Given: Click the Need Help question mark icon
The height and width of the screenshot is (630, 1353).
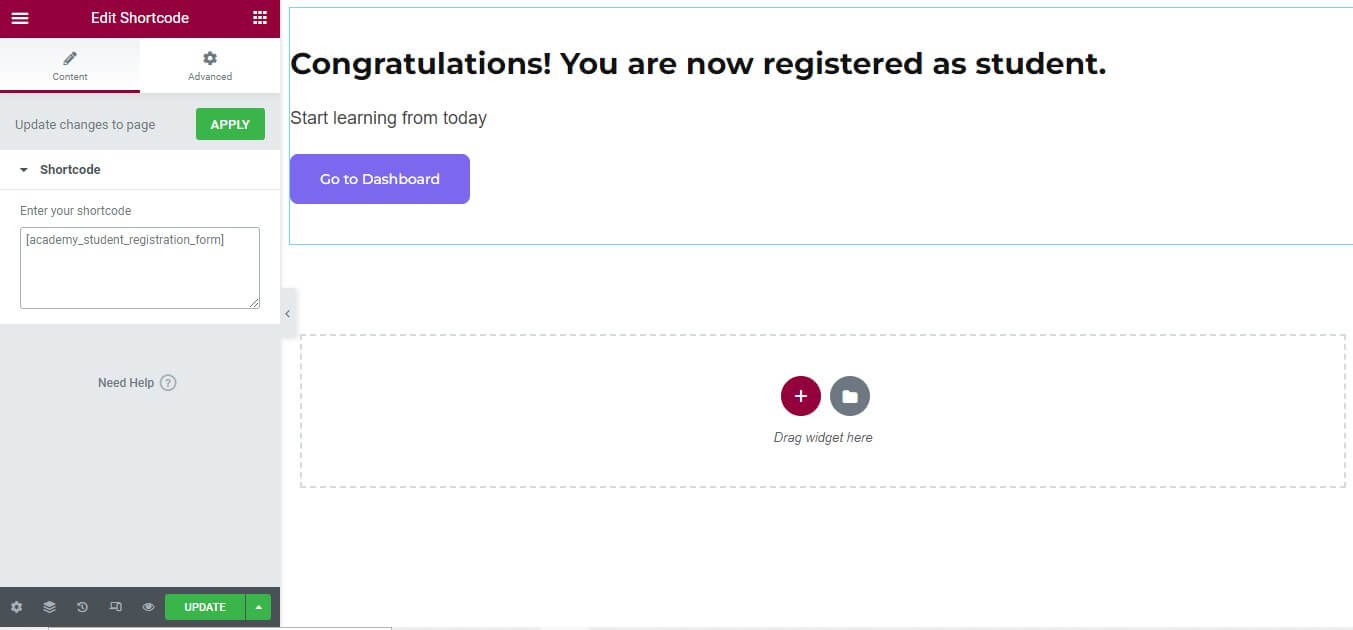Looking at the screenshot, I should pyautogui.click(x=168, y=383).
